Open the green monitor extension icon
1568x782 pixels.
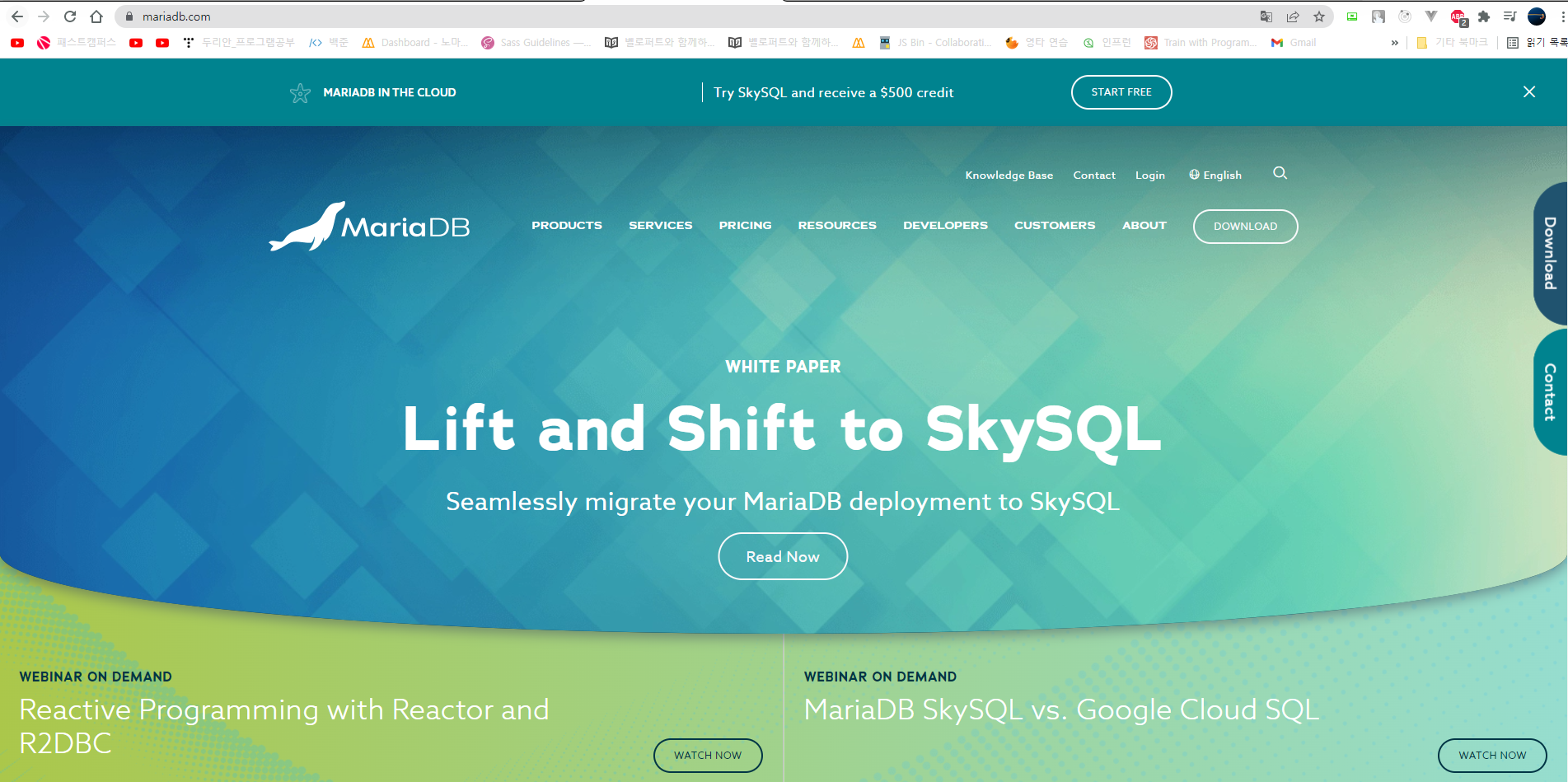(1352, 16)
